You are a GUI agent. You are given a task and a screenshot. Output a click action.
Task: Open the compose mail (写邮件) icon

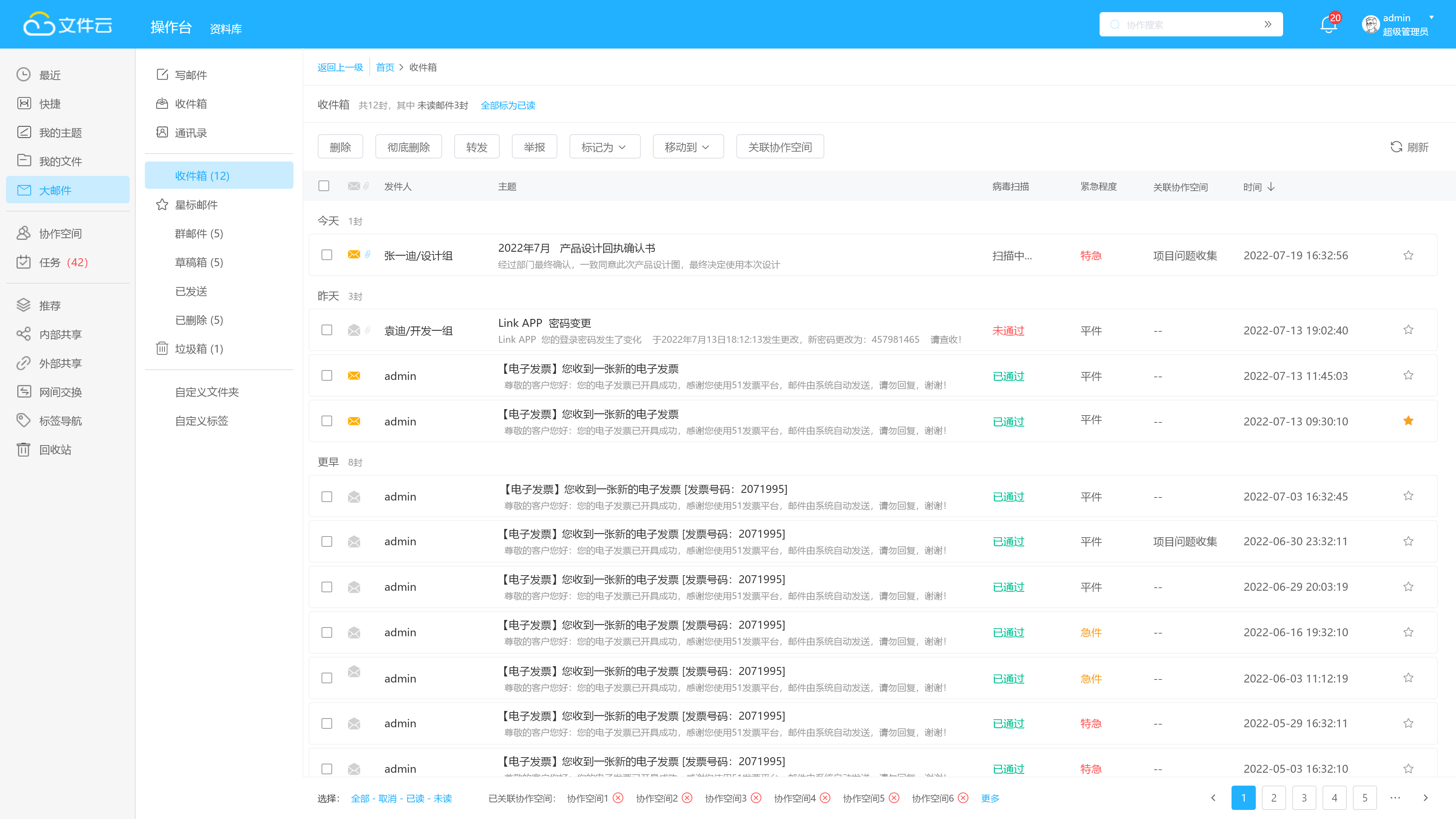click(x=162, y=75)
